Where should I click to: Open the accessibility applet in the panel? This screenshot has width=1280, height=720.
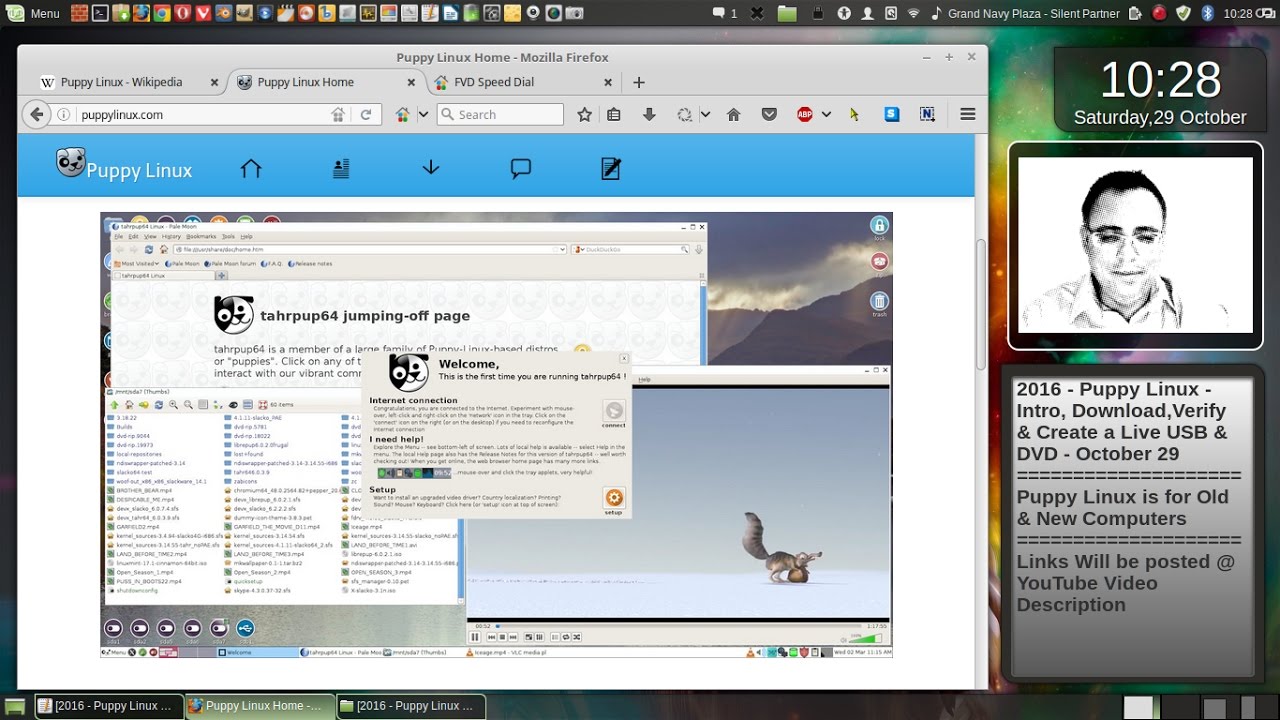point(844,13)
